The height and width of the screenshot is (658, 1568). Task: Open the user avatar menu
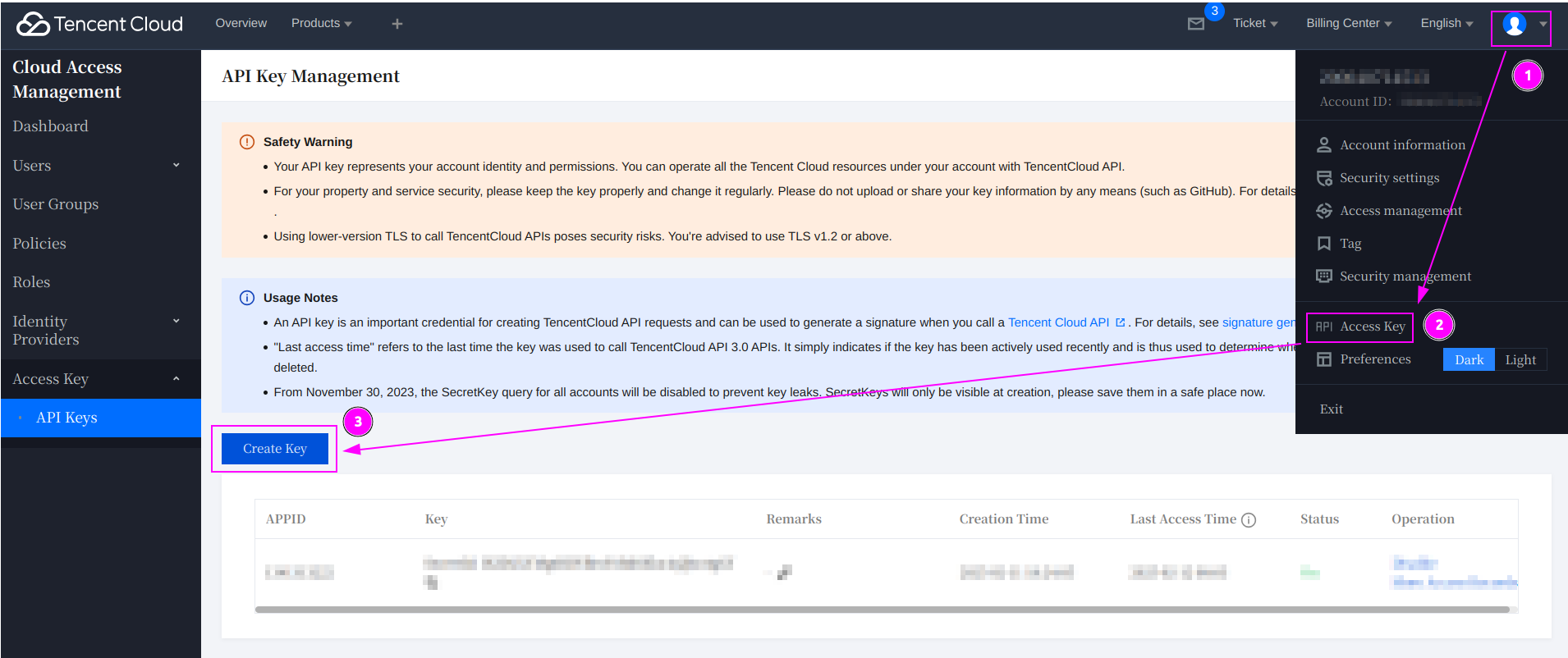pyautogui.click(x=1515, y=24)
